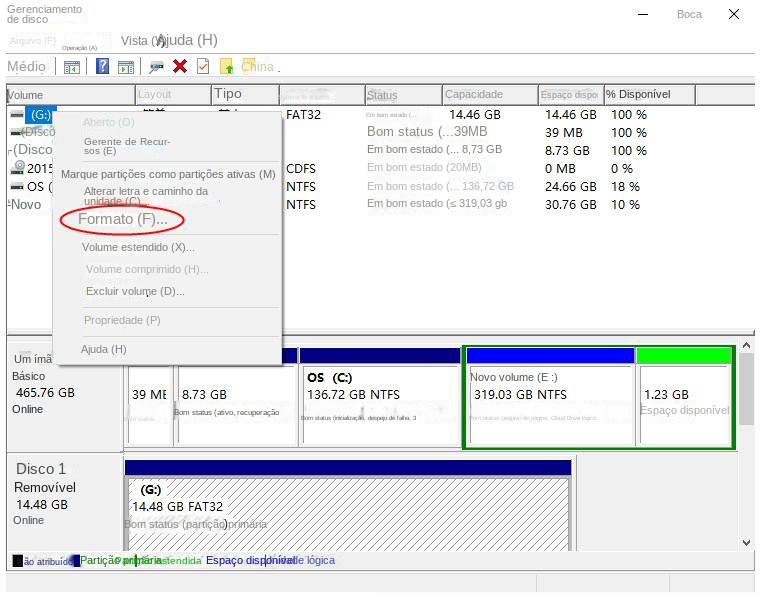The width and height of the screenshot is (761, 595).
Task: Sort by the Espaço dispo column header
Action: point(571,95)
